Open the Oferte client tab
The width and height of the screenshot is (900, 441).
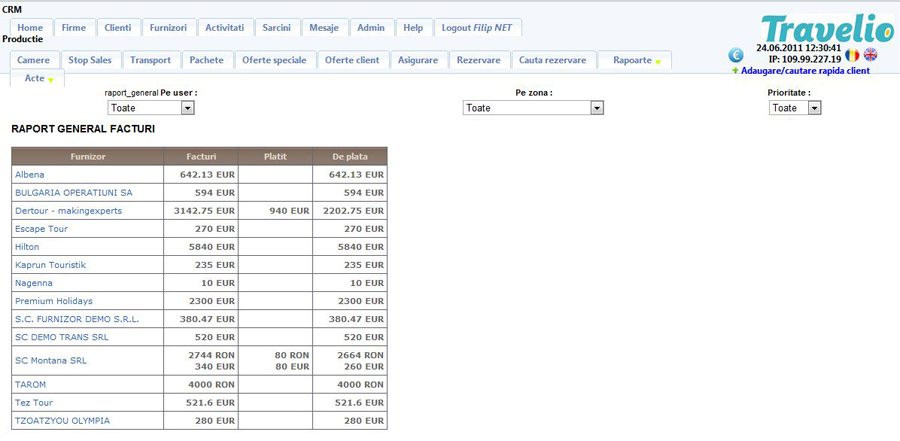352,60
